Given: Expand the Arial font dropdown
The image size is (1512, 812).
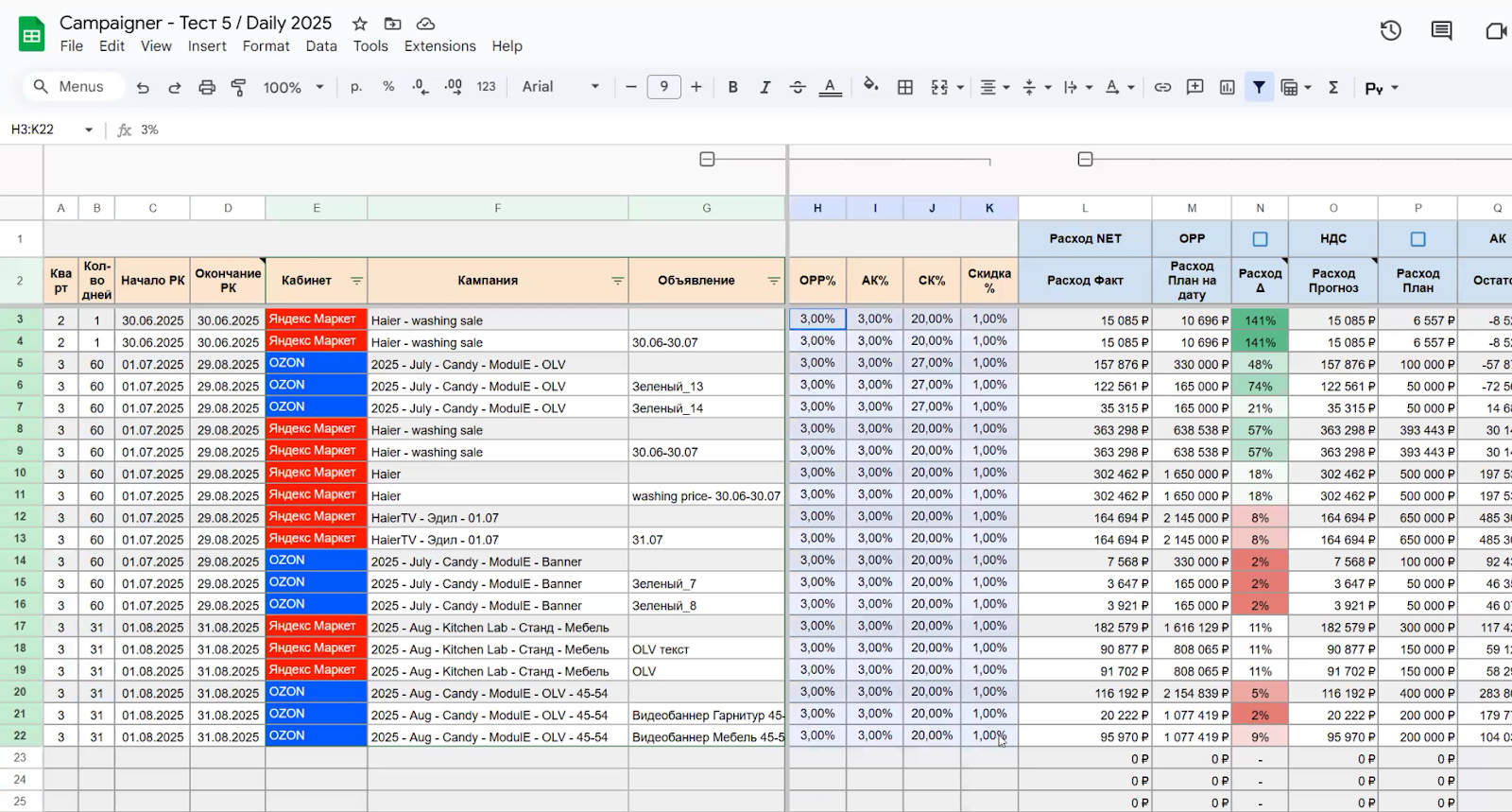Looking at the screenshot, I should click(x=560, y=87).
